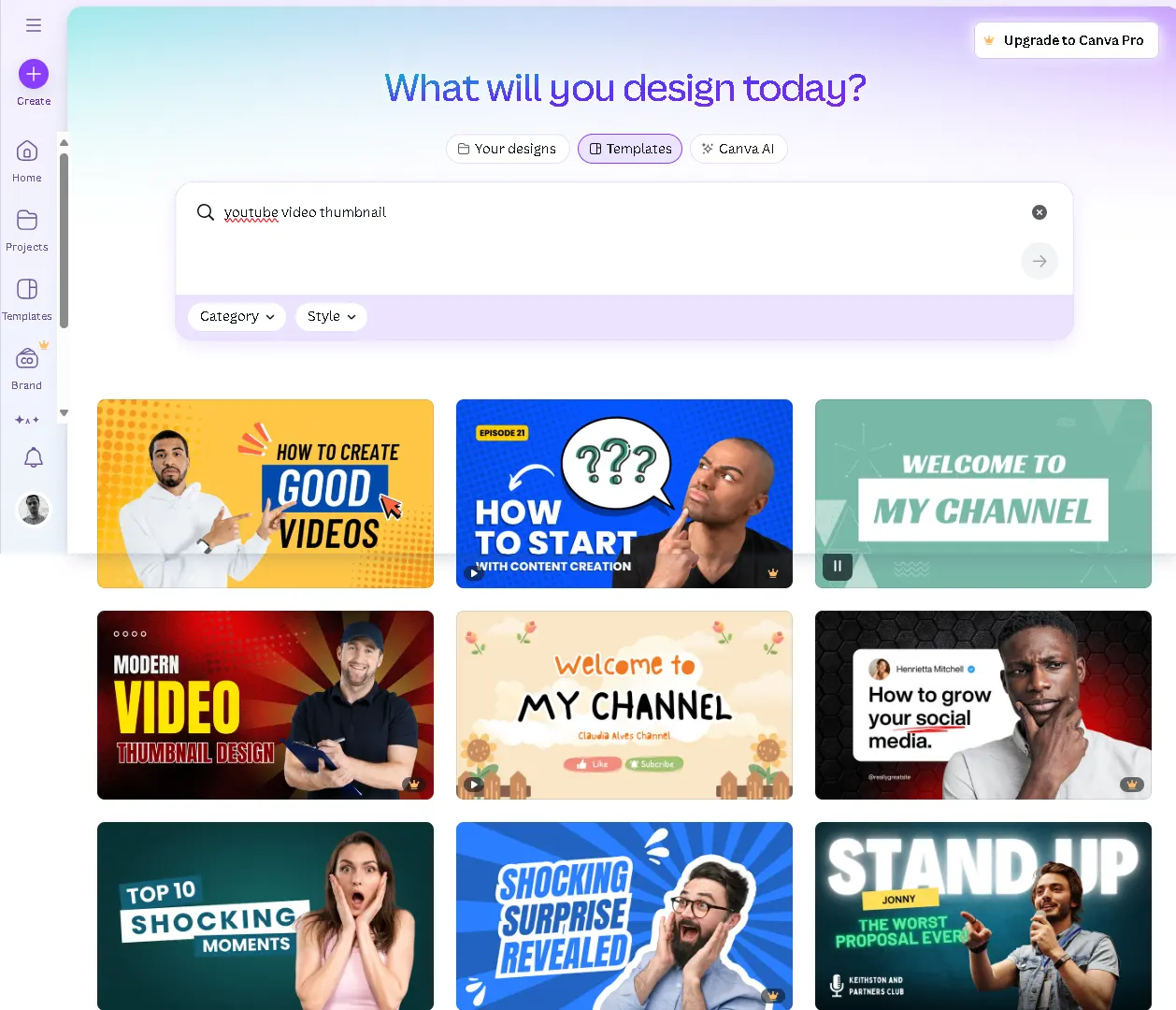
Task: Click the purple Create plus button
Action: 34,74
